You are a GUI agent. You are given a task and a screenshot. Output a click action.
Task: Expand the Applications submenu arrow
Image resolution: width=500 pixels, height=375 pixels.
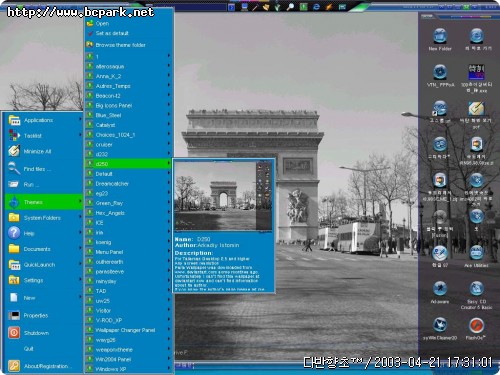tap(80, 119)
